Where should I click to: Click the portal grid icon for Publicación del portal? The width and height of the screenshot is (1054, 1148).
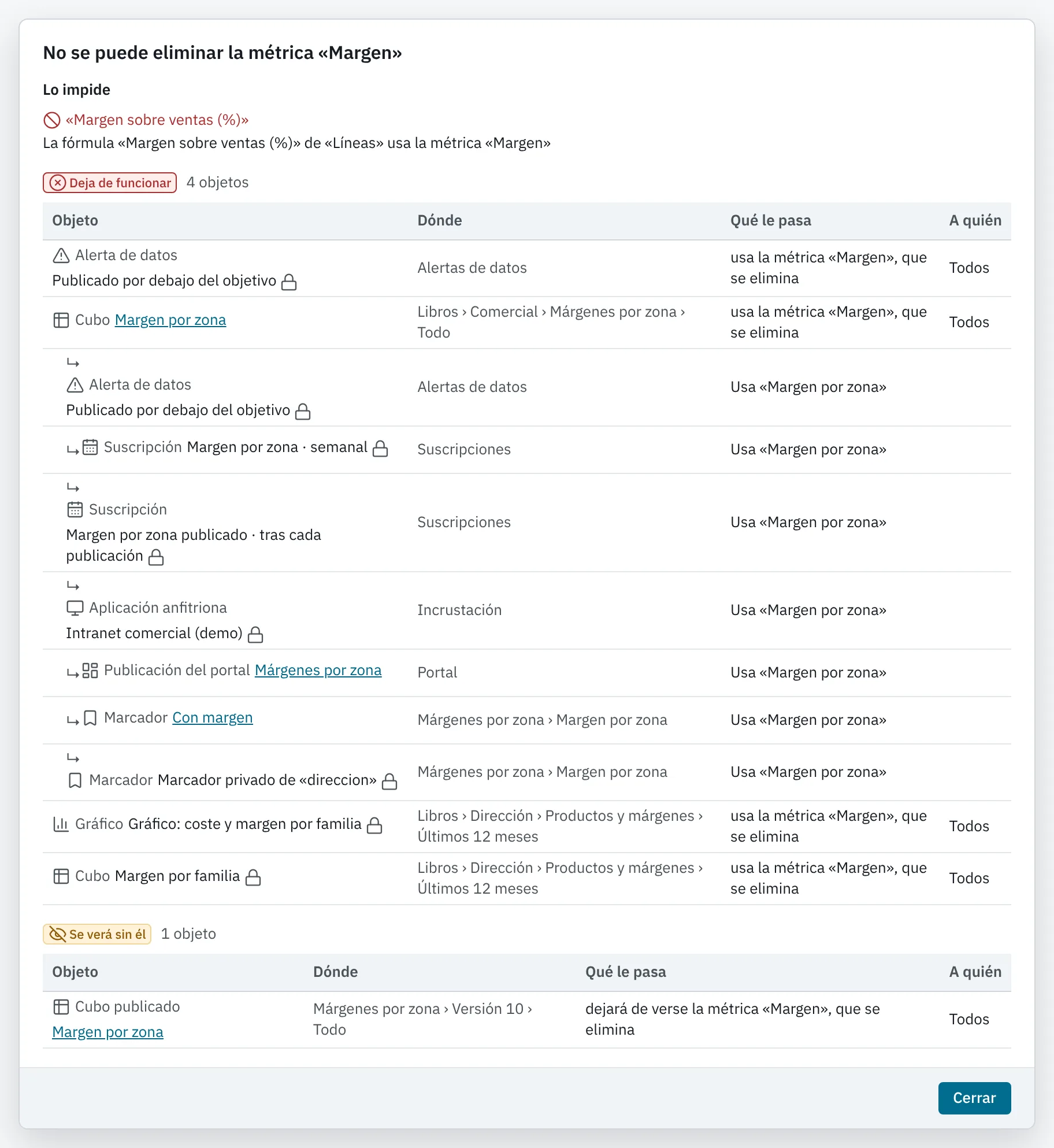[90, 671]
